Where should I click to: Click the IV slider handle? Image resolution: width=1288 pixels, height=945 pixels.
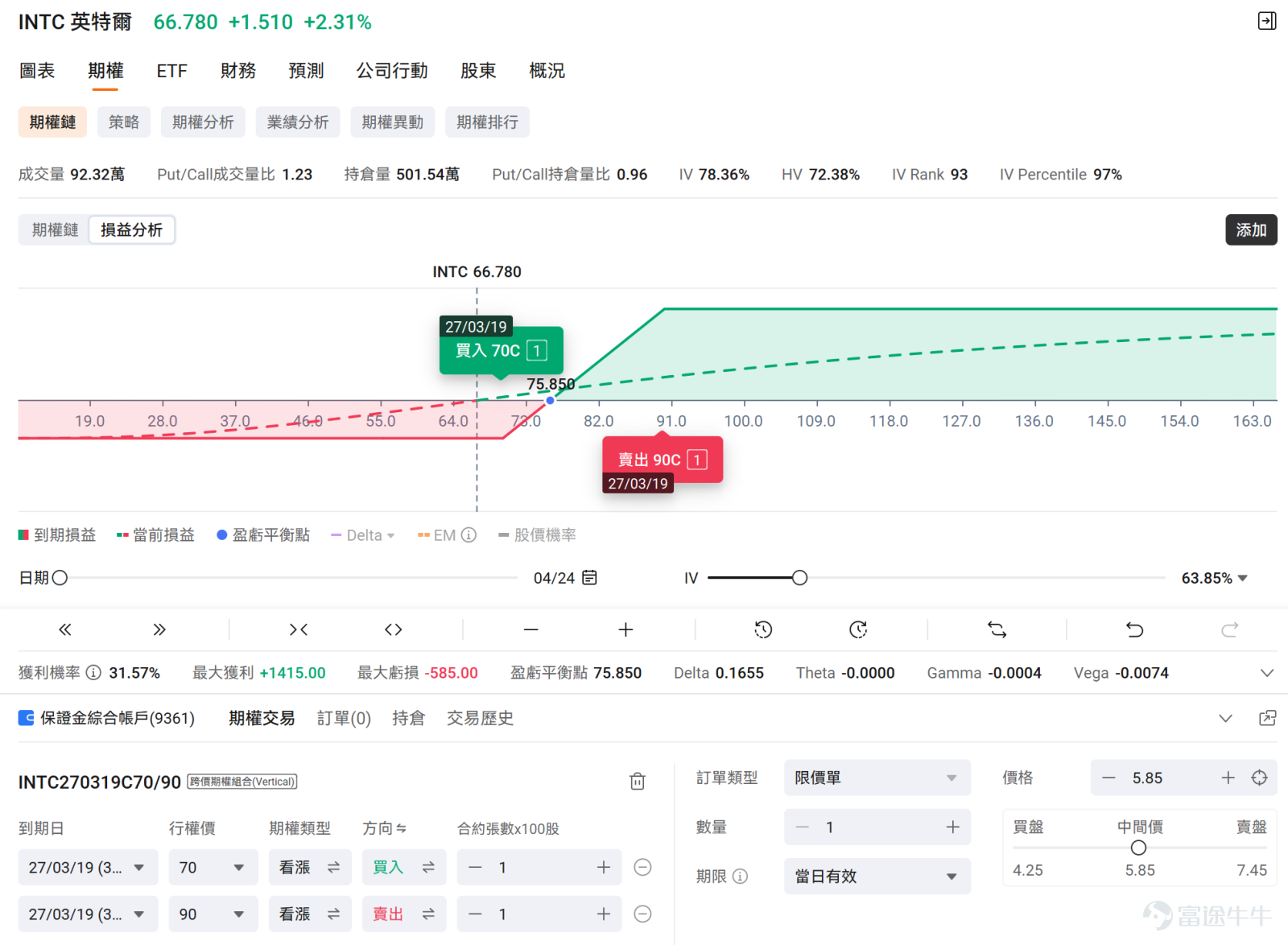pyautogui.click(x=799, y=578)
